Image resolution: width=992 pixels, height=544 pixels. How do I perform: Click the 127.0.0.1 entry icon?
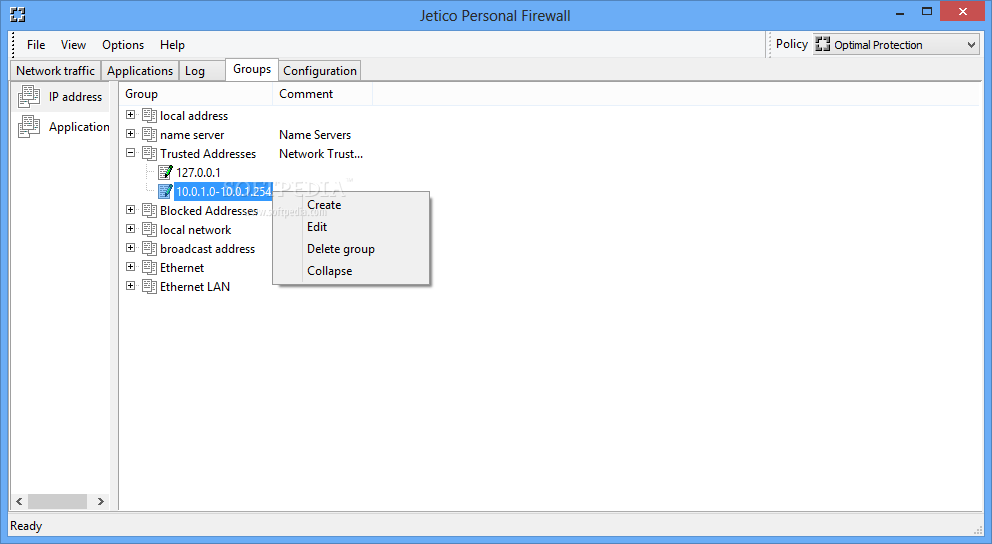tap(165, 172)
